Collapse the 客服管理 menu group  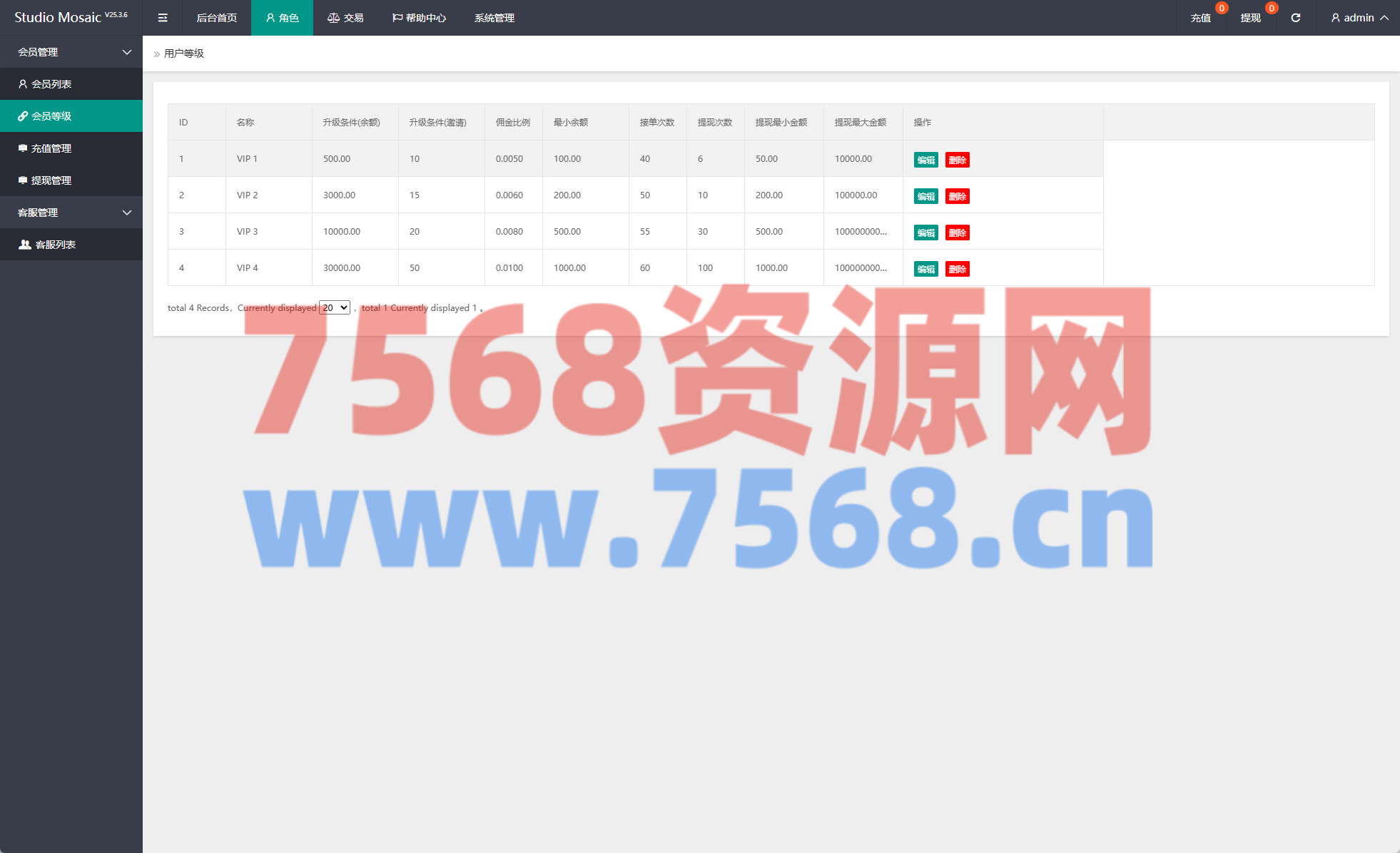(x=126, y=213)
